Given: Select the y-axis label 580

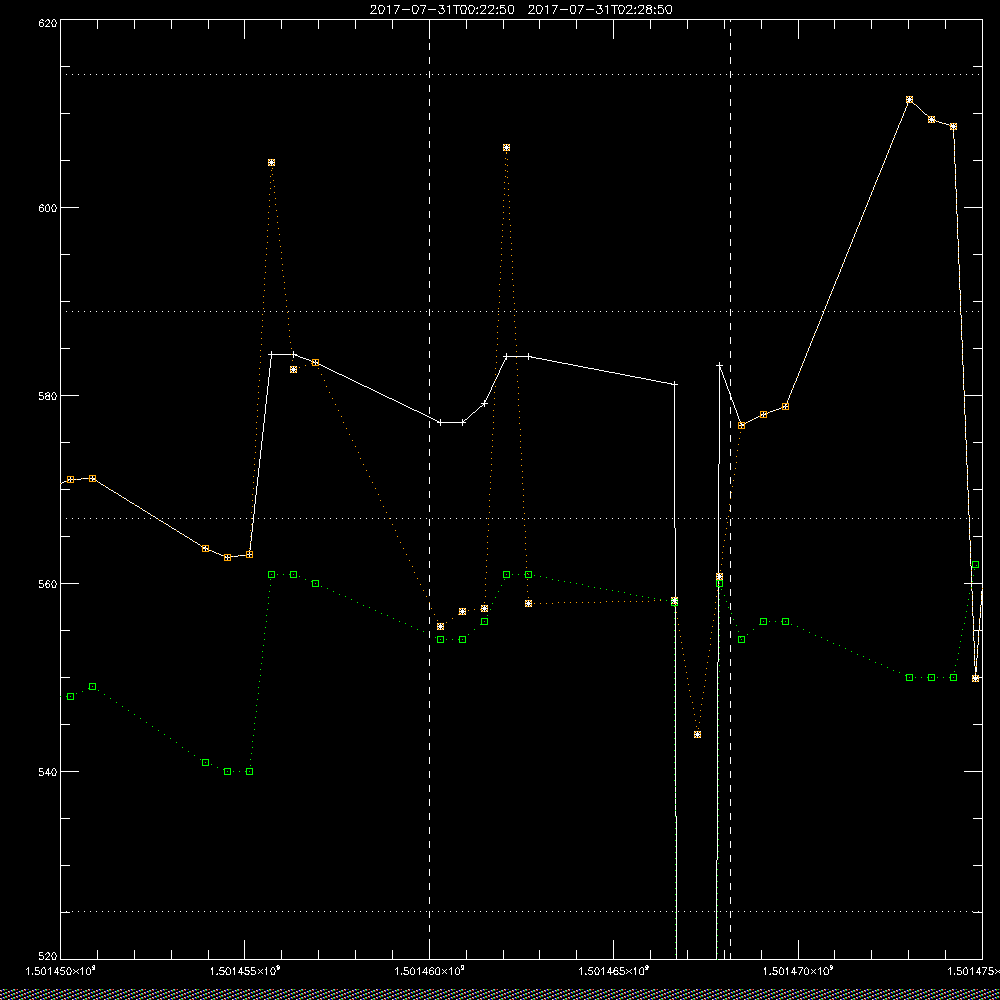Looking at the screenshot, I should [x=48, y=395].
